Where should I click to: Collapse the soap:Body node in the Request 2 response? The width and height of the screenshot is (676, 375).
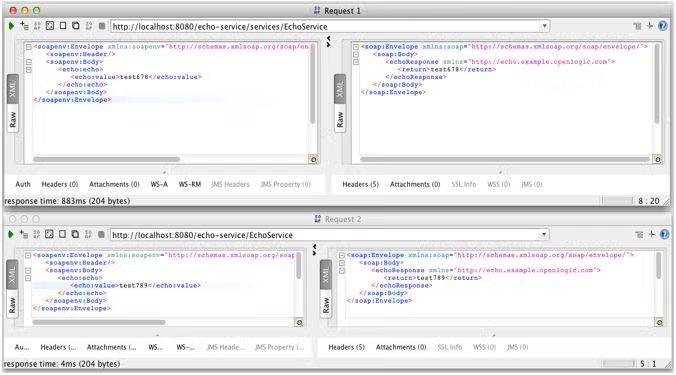click(341, 263)
